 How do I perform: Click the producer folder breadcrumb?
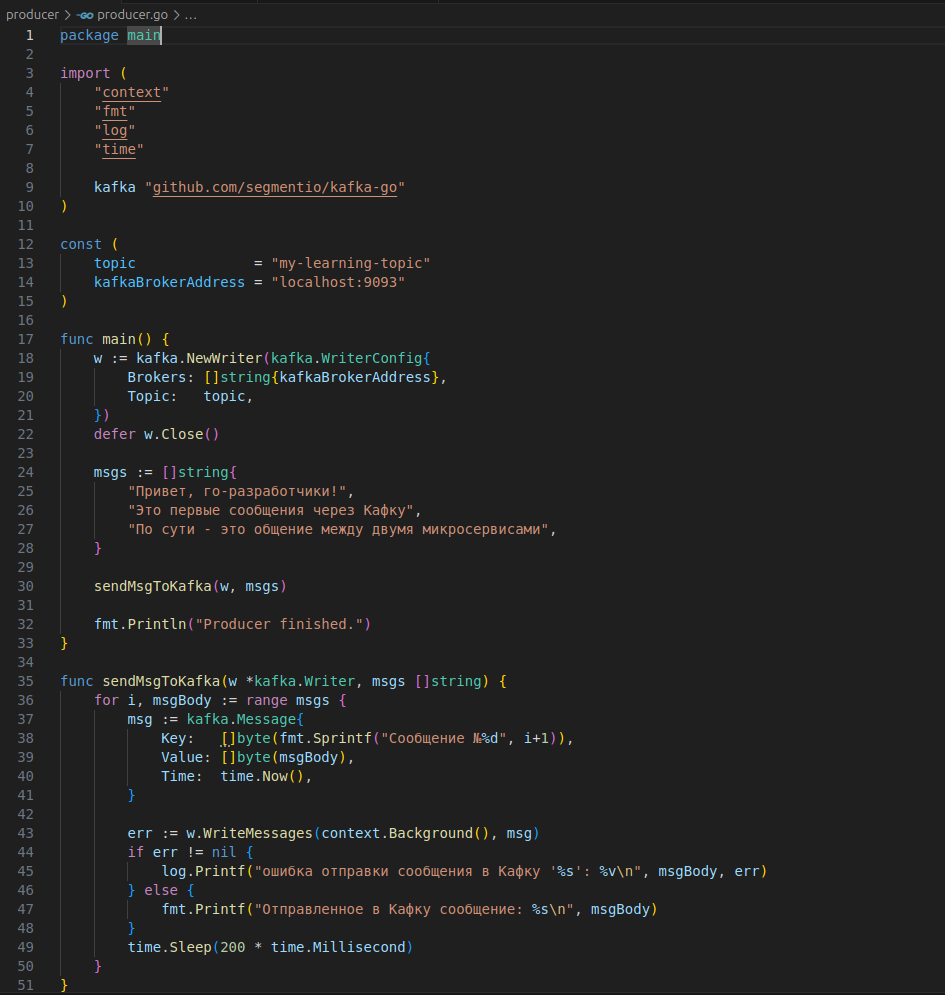pyautogui.click(x=32, y=15)
